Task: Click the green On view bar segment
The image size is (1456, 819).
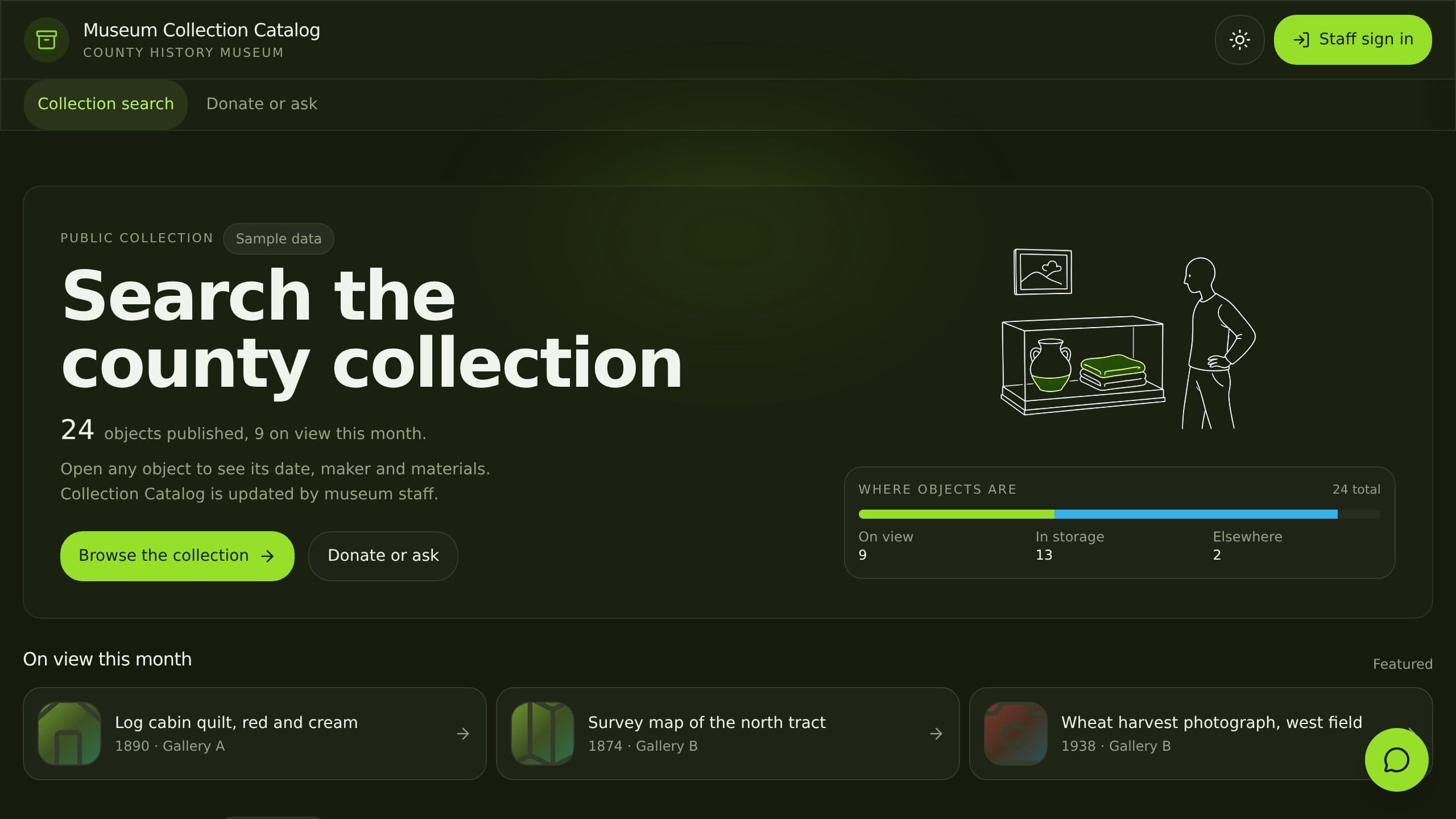Action: (956, 514)
